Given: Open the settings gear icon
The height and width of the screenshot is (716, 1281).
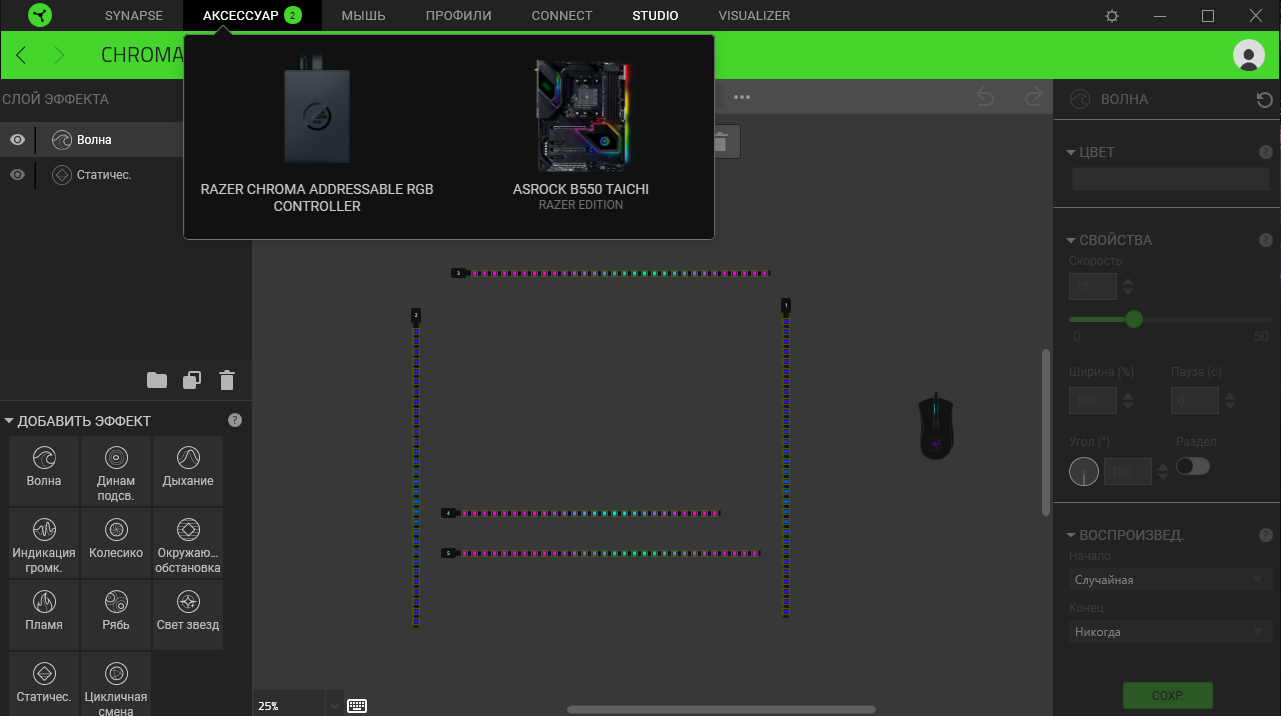Looking at the screenshot, I should (x=1112, y=16).
